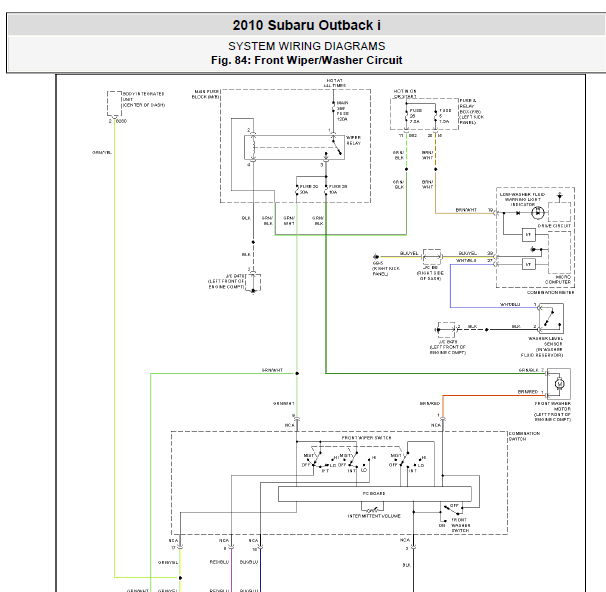Click the BRN/WHT label near pin 19
The image size is (606, 592).
[x=466, y=210]
